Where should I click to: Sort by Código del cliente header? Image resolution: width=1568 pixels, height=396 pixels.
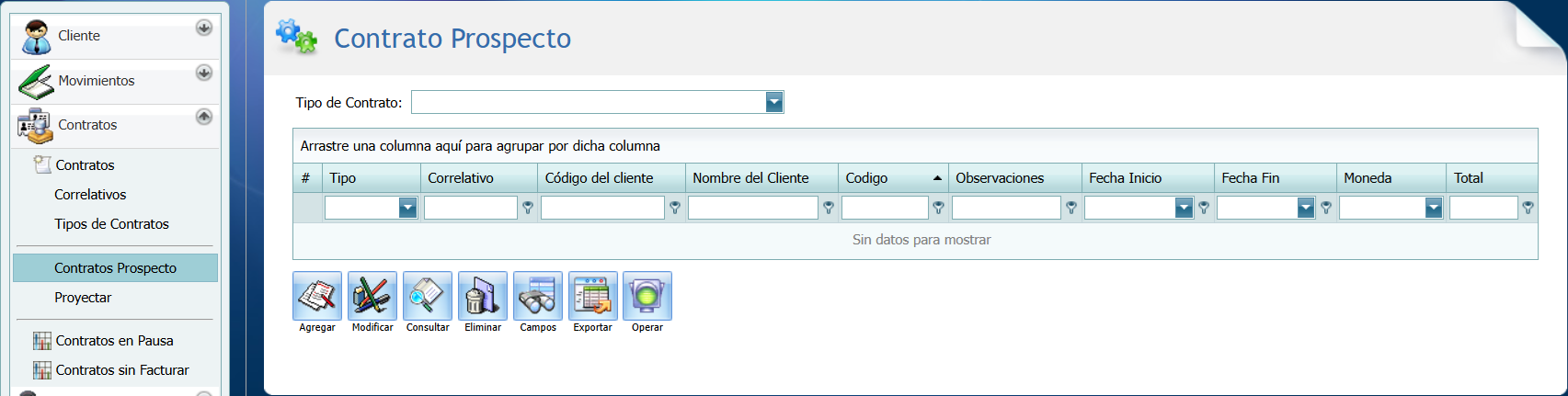pyautogui.click(x=612, y=178)
